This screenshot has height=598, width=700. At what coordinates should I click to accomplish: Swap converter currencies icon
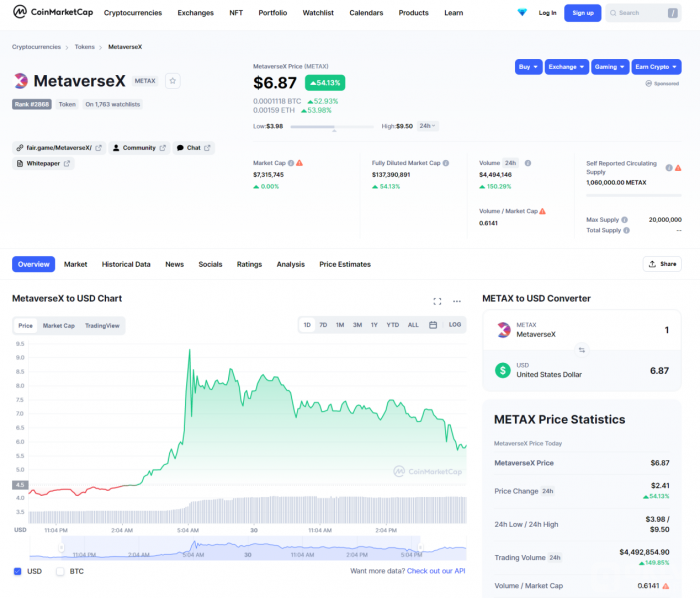582,350
